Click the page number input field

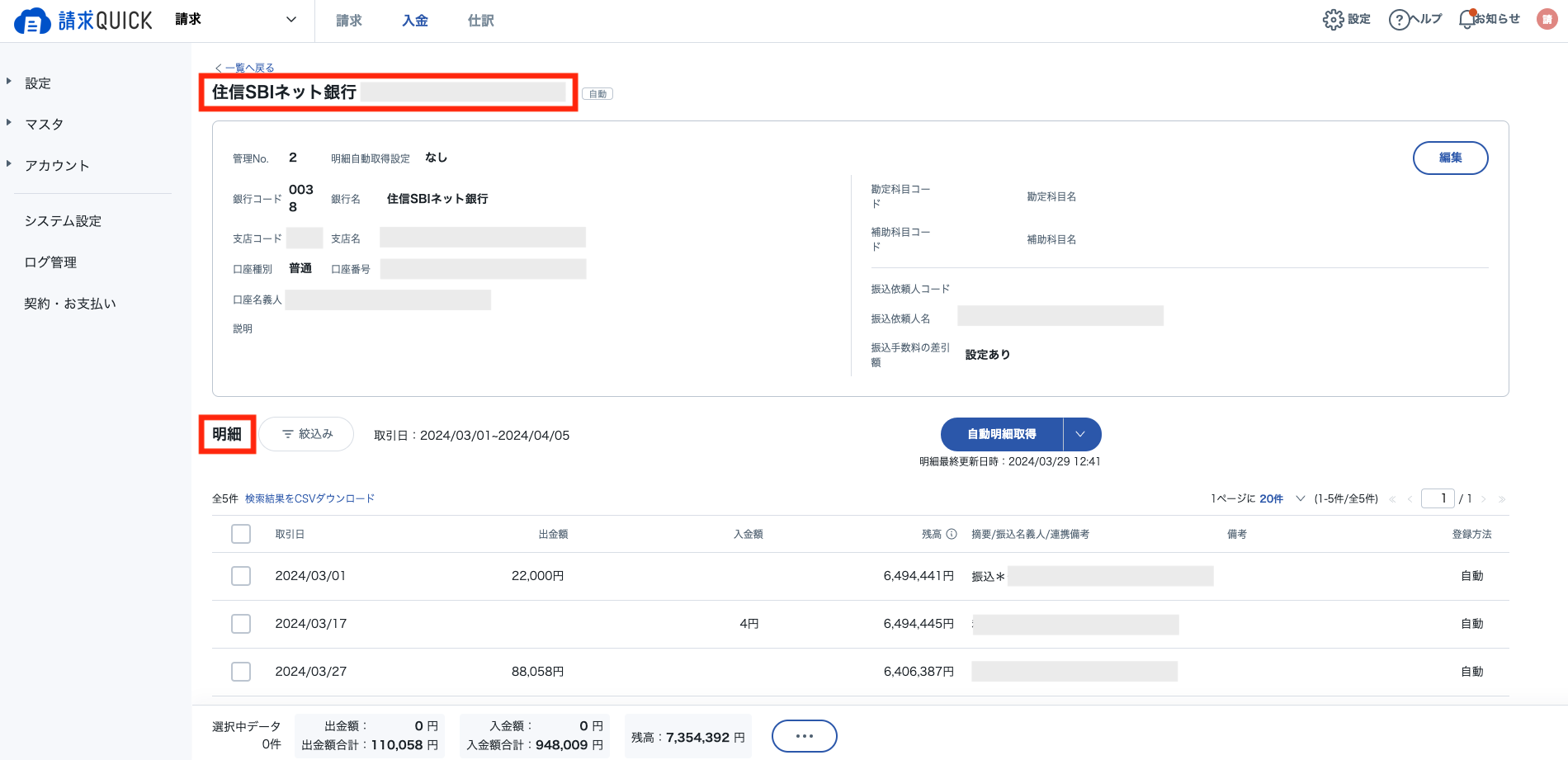[x=1438, y=498]
